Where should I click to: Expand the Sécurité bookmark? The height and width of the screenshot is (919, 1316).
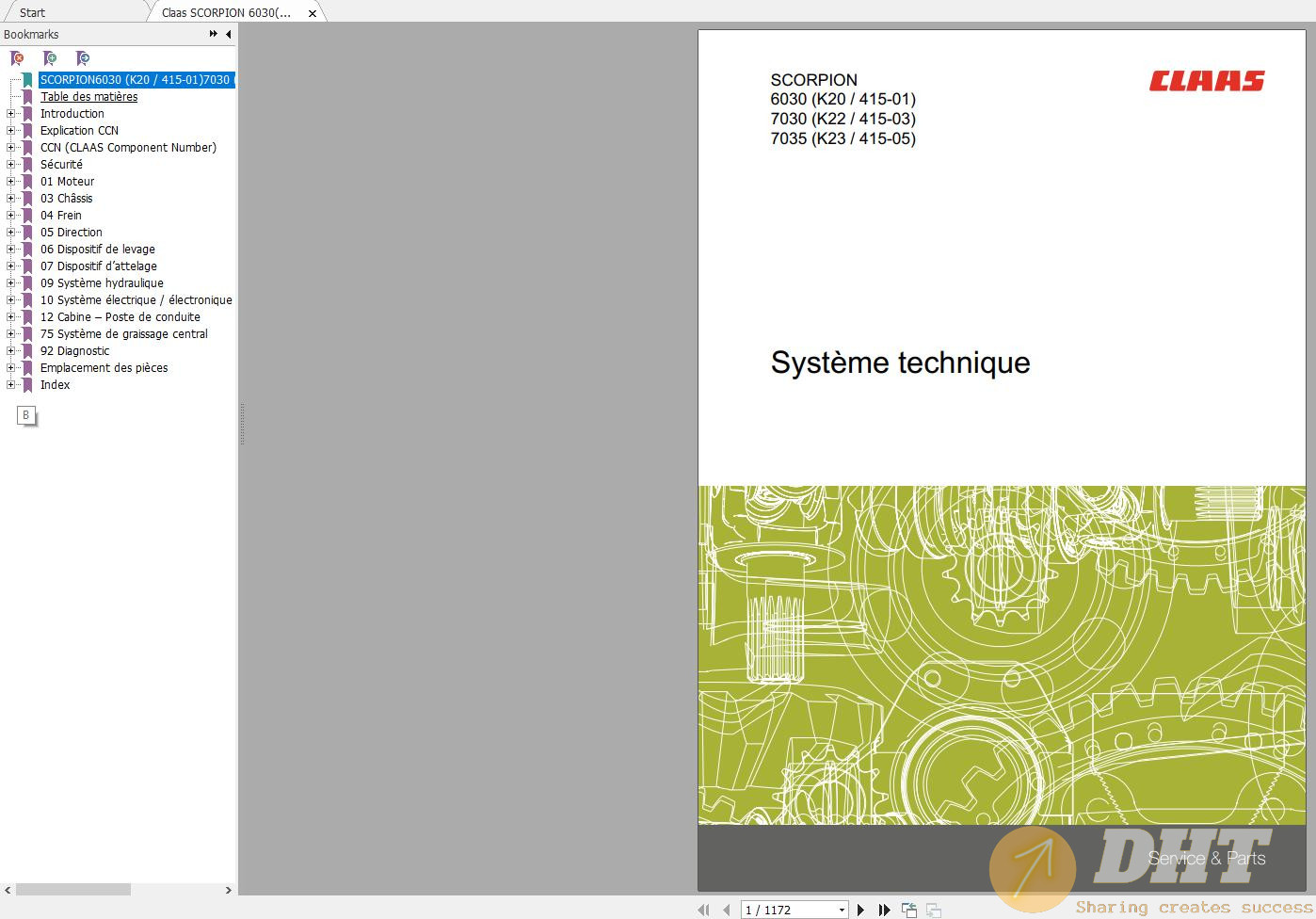point(11,165)
